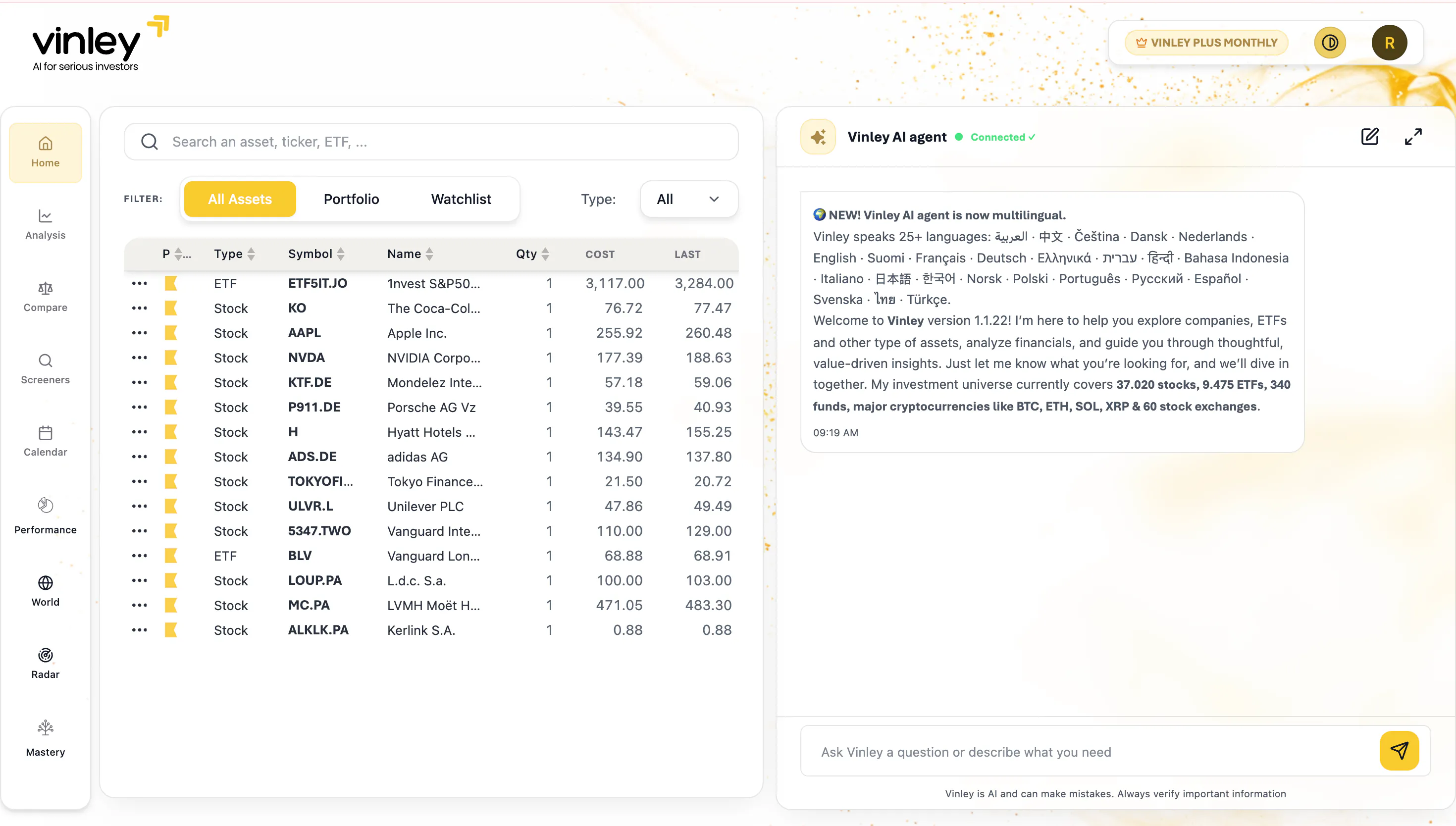The width and height of the screenshot is (1456, 826).
Task: Click the search magnifier icon
Action: [149, 142]
